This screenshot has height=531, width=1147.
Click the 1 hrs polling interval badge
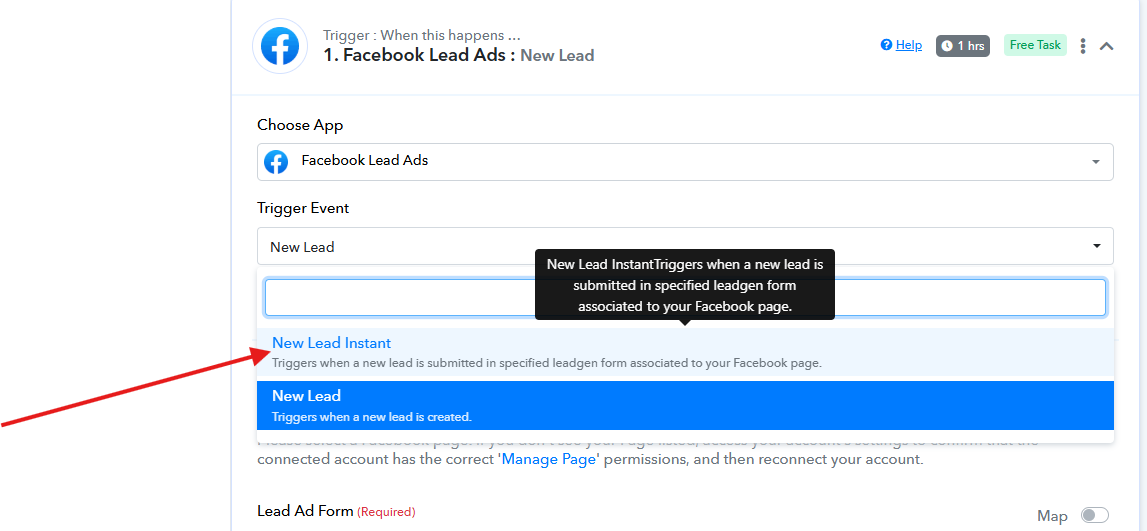[x=963, y=46]
